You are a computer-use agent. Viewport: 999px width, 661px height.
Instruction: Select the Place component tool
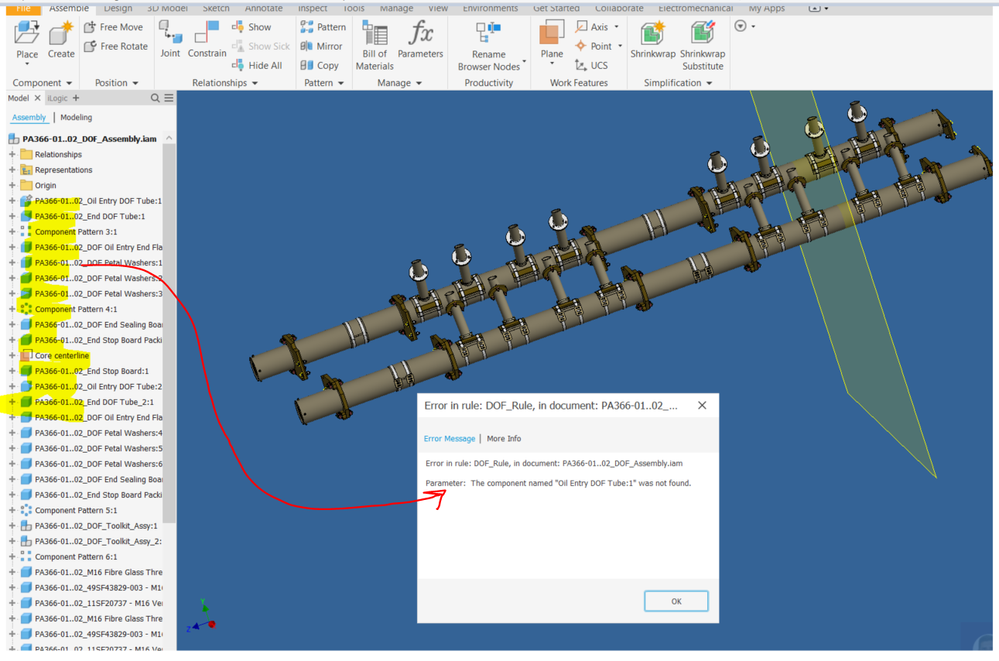click(x=27, y=41)
